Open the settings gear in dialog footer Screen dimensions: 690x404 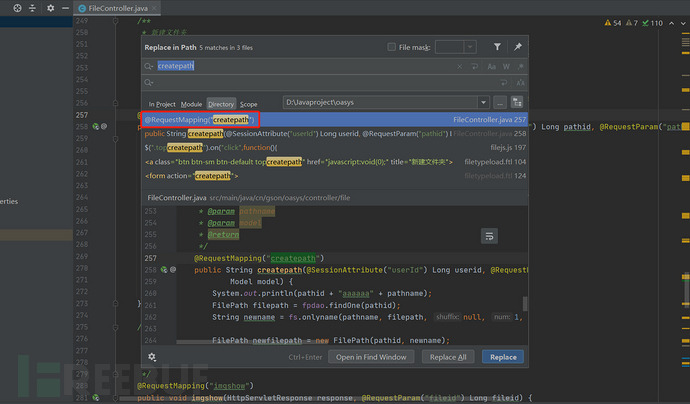tap(152, 356)
